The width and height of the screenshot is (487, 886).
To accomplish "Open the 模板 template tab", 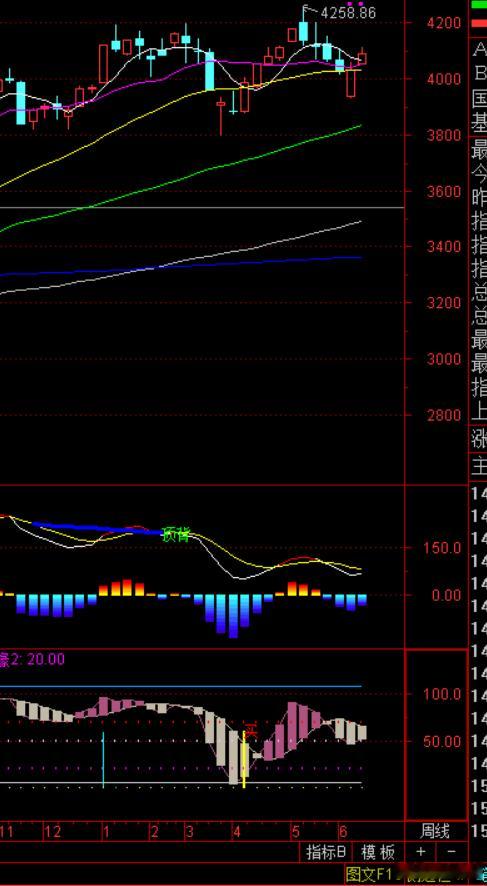I will [x=379, y=852].
